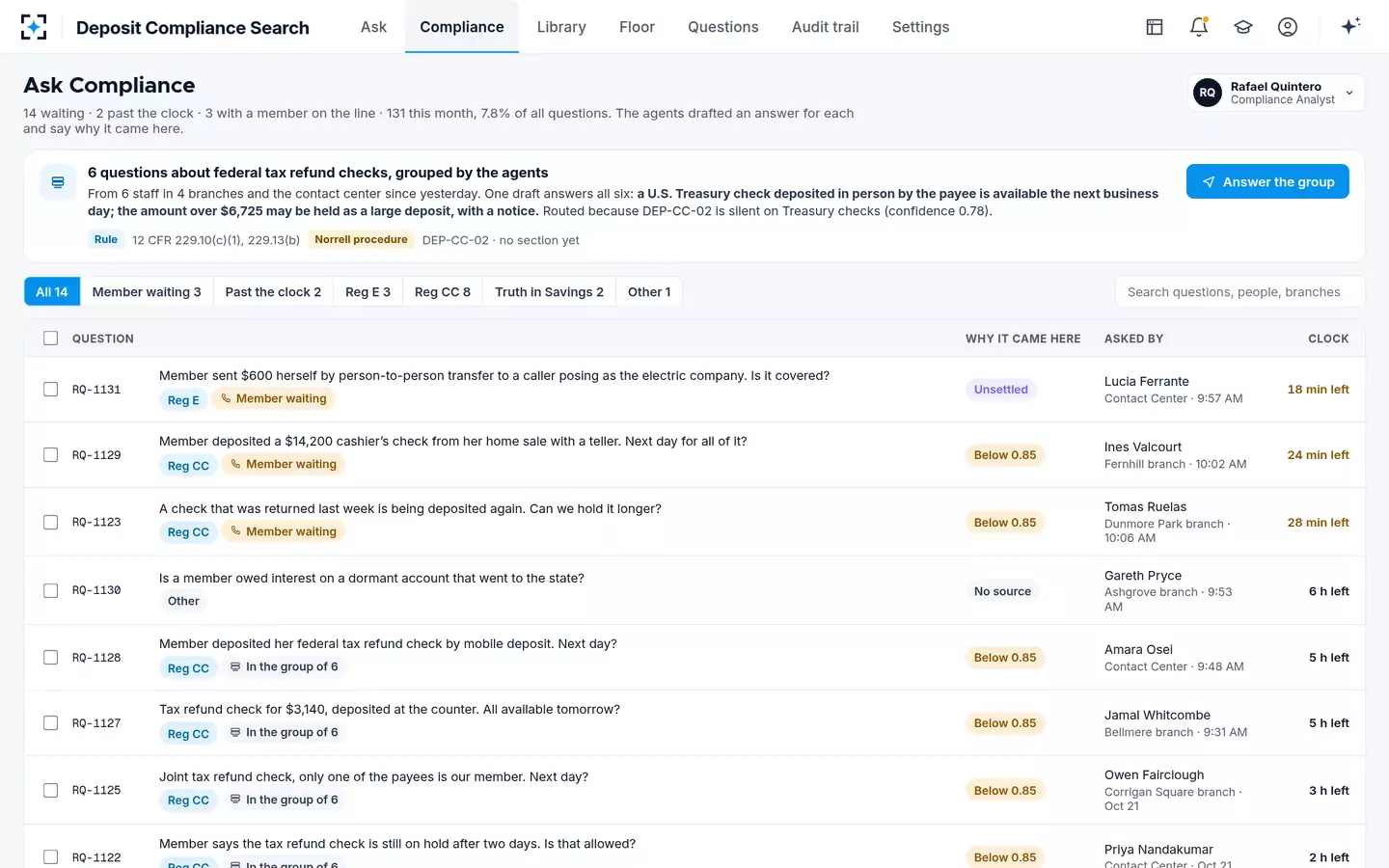Filter by Past the clock 2

coord(273,292)
